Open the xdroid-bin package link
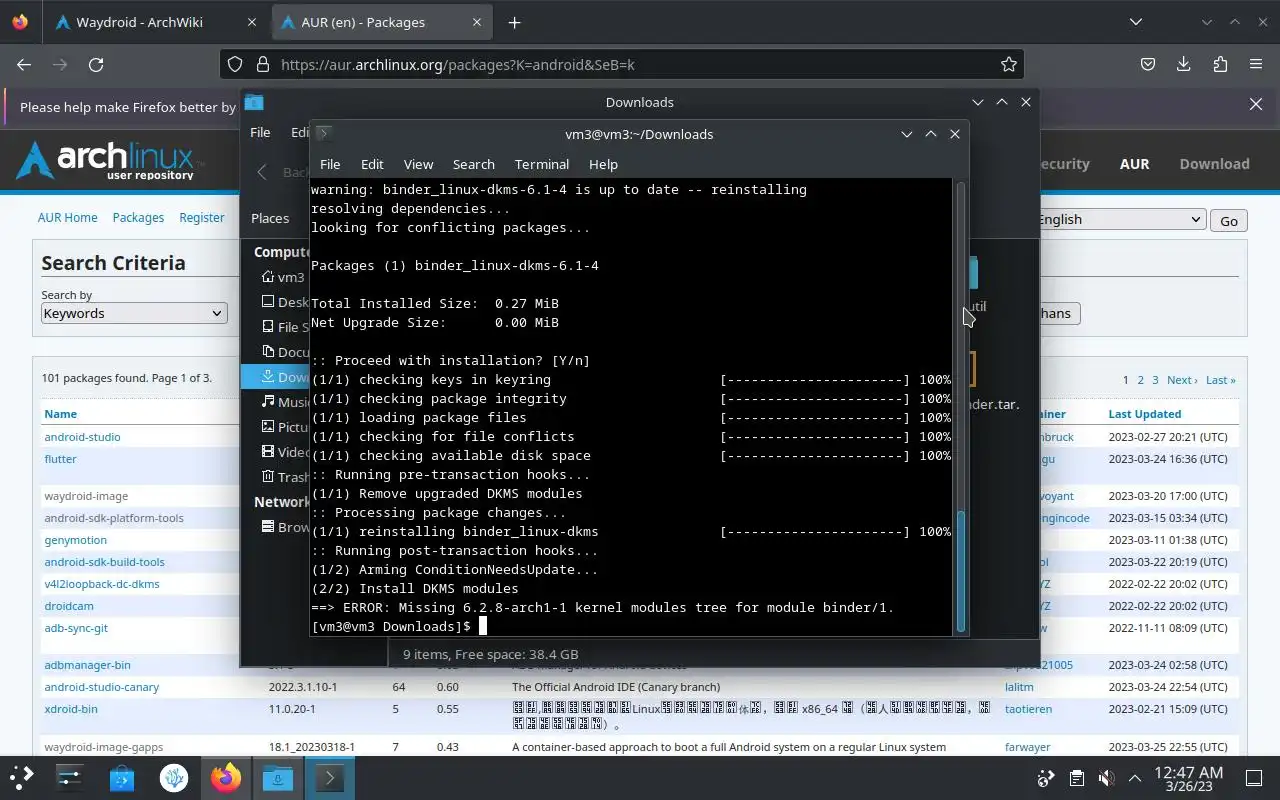Viewport: 1280px width, 800px height. [71, 709]
